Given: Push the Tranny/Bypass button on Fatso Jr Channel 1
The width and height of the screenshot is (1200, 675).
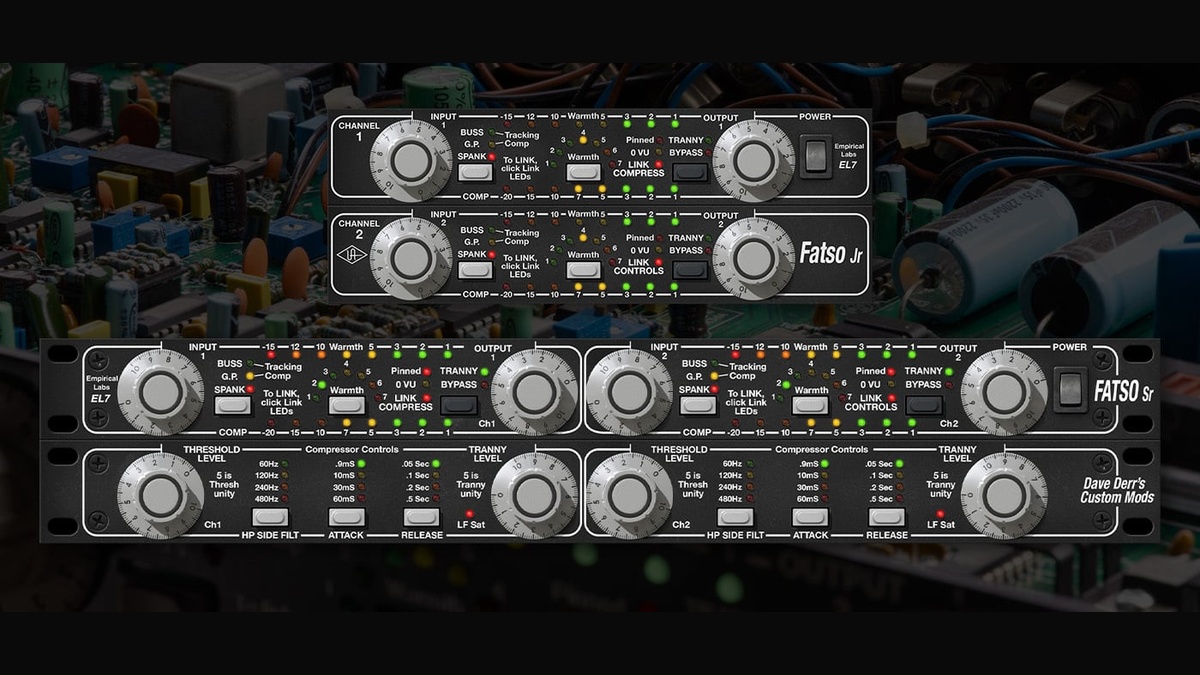Looking at the screenshot, I should coord(690,172).
